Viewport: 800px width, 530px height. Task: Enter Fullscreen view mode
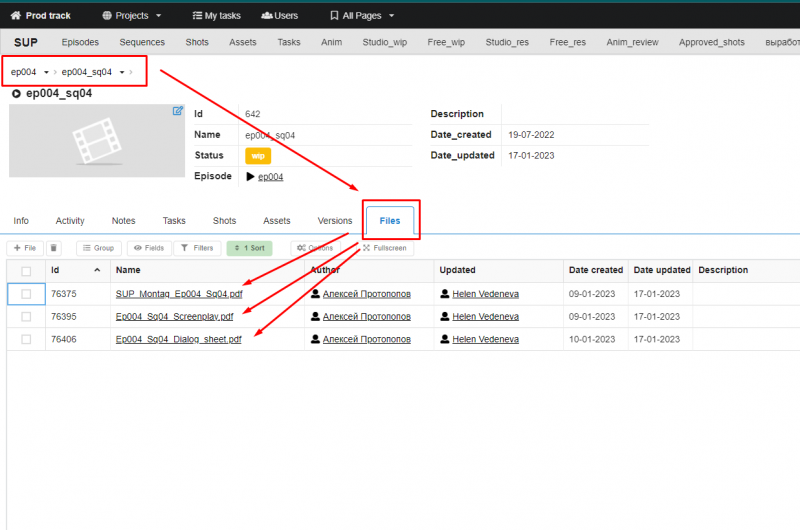(384, 248)
